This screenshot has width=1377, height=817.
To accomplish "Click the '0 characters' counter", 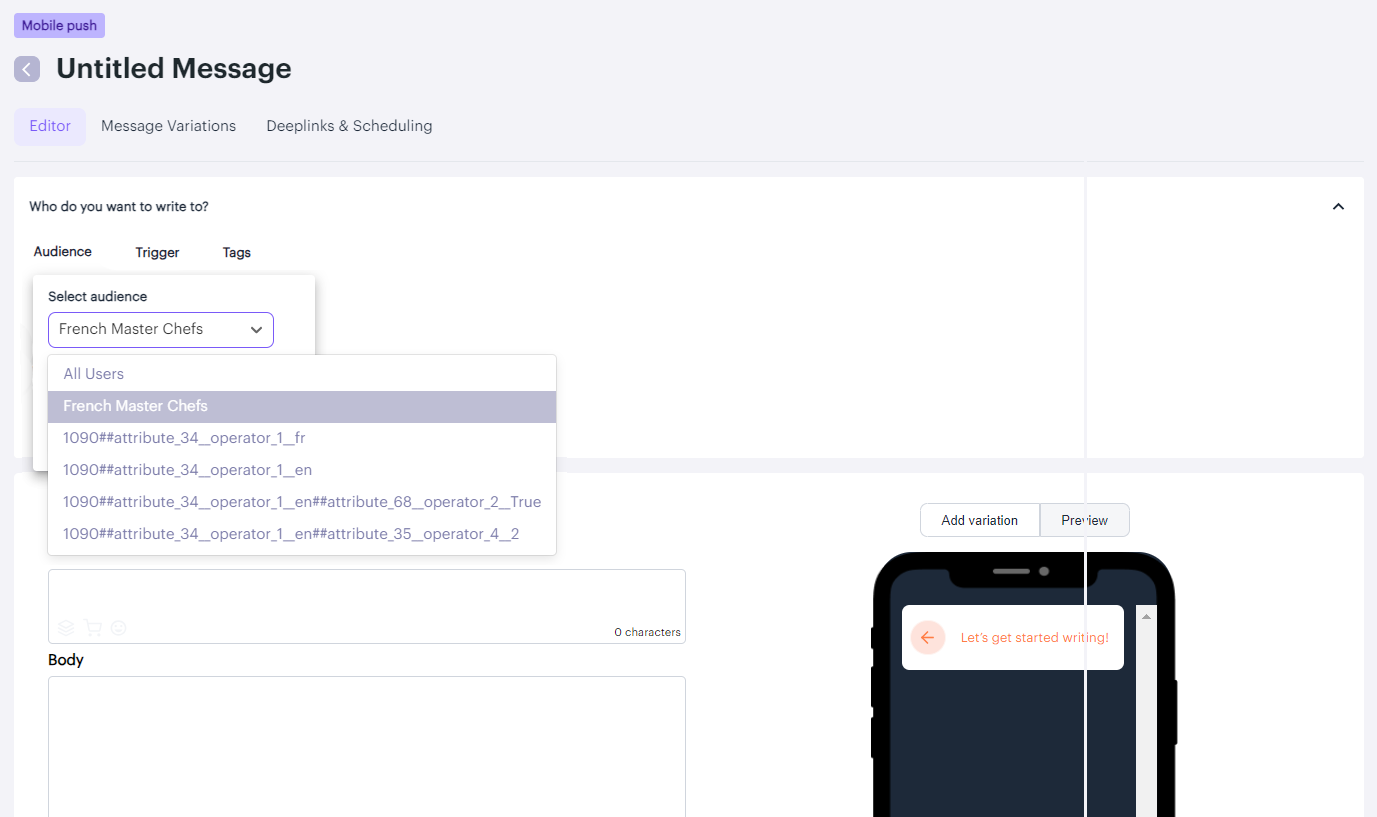I will click(647, 632).
